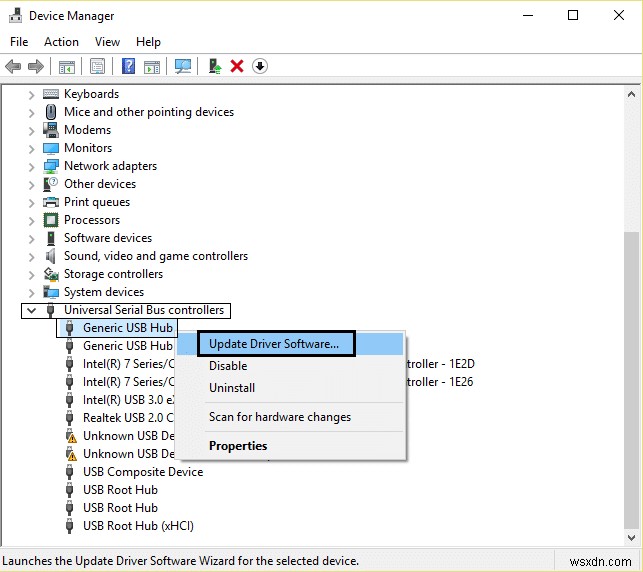Select the Software devices icon

pos(51,238)
